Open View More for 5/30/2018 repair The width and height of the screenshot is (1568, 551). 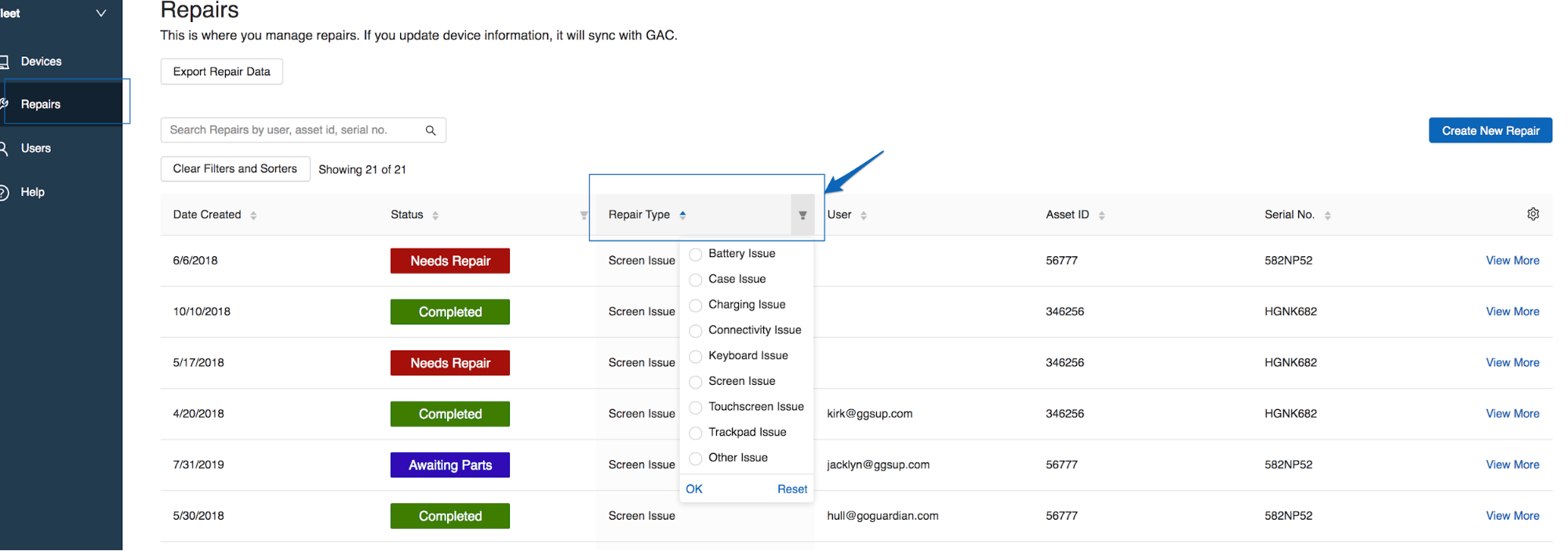[1512, 515]
